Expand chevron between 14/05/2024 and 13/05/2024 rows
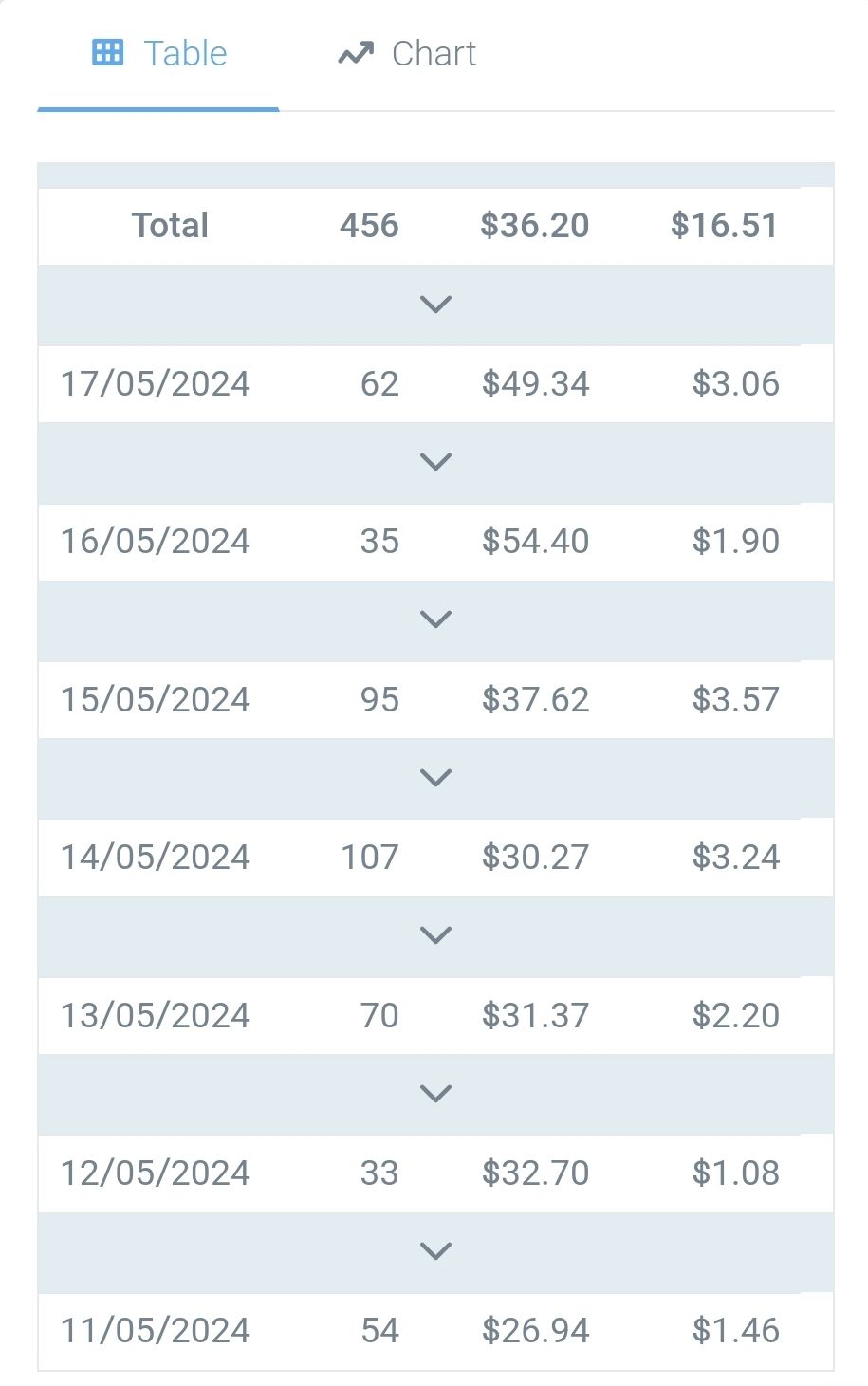The image size is (868, 1386). tap(435, 935)
